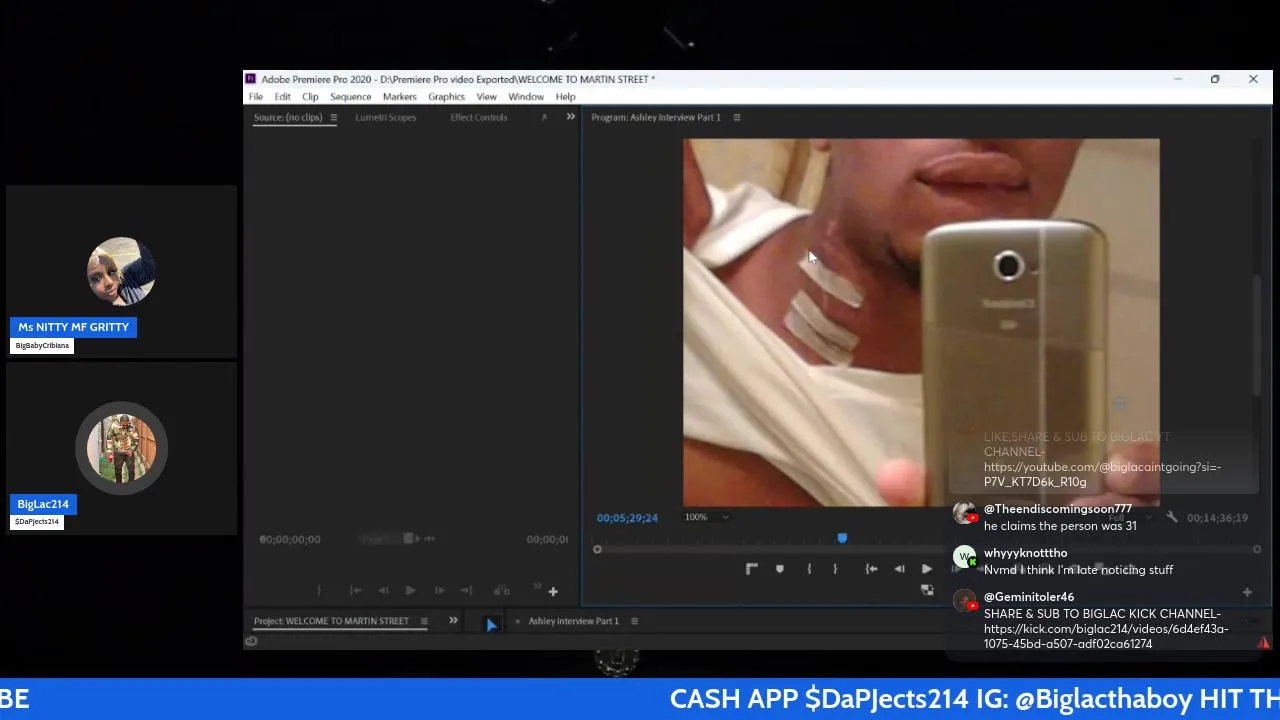The image size is (1280, 720).
Task: Click the Creative Cloud sync status icon
Action: pyautogui.click(x=251, y=641)
